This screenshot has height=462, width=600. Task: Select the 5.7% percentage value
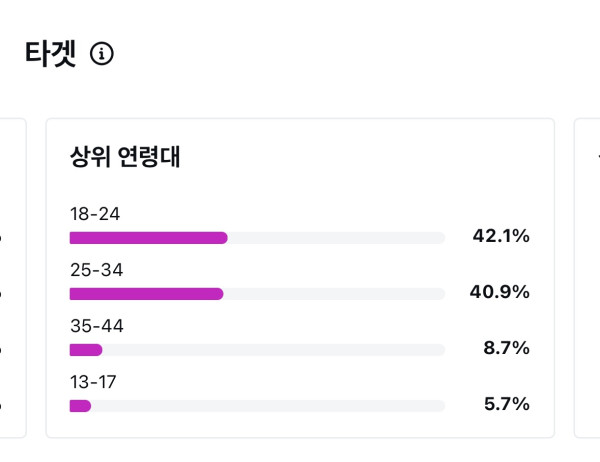pos(506,404)
